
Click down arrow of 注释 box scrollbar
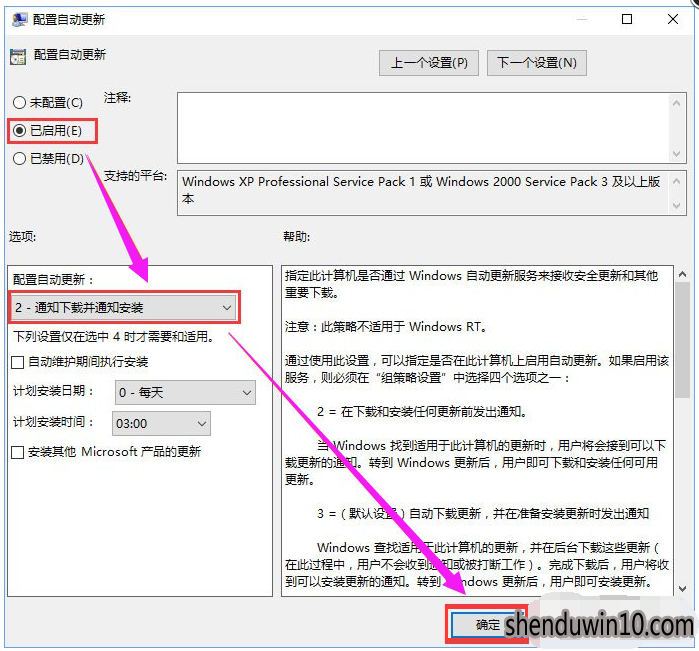(676, 154)
